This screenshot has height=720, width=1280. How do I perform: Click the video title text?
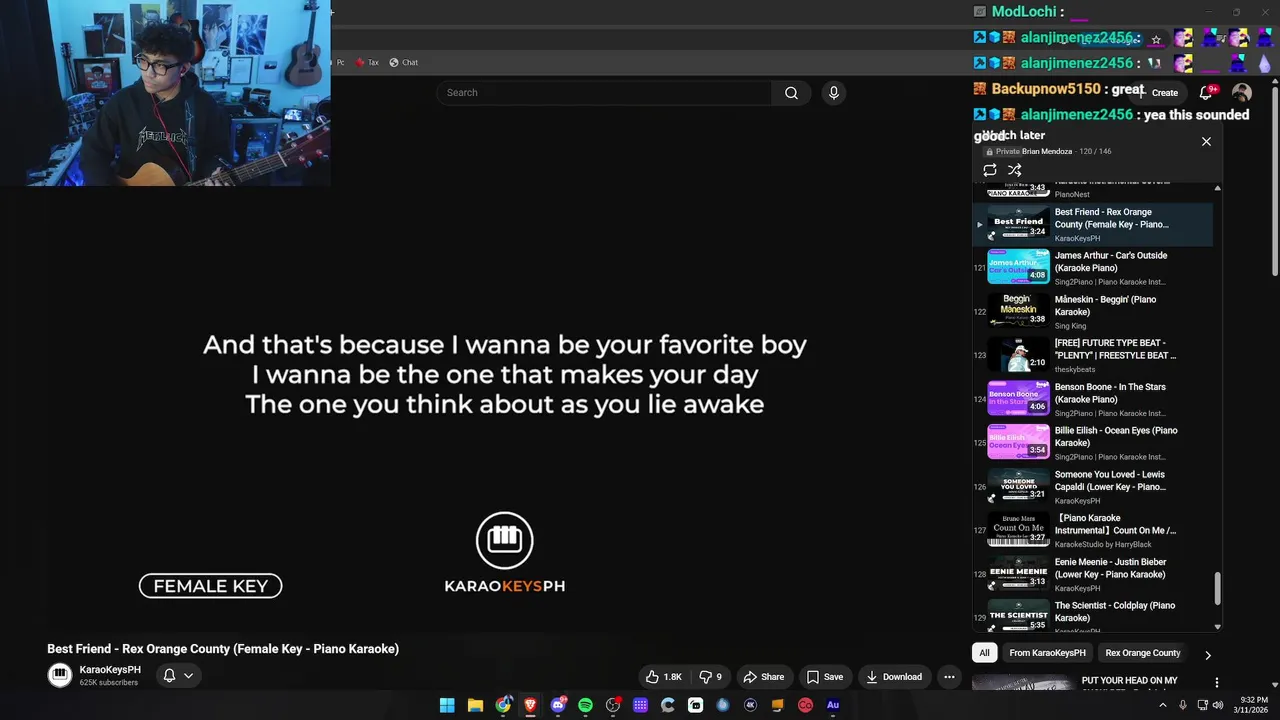[x=223, y=649]
